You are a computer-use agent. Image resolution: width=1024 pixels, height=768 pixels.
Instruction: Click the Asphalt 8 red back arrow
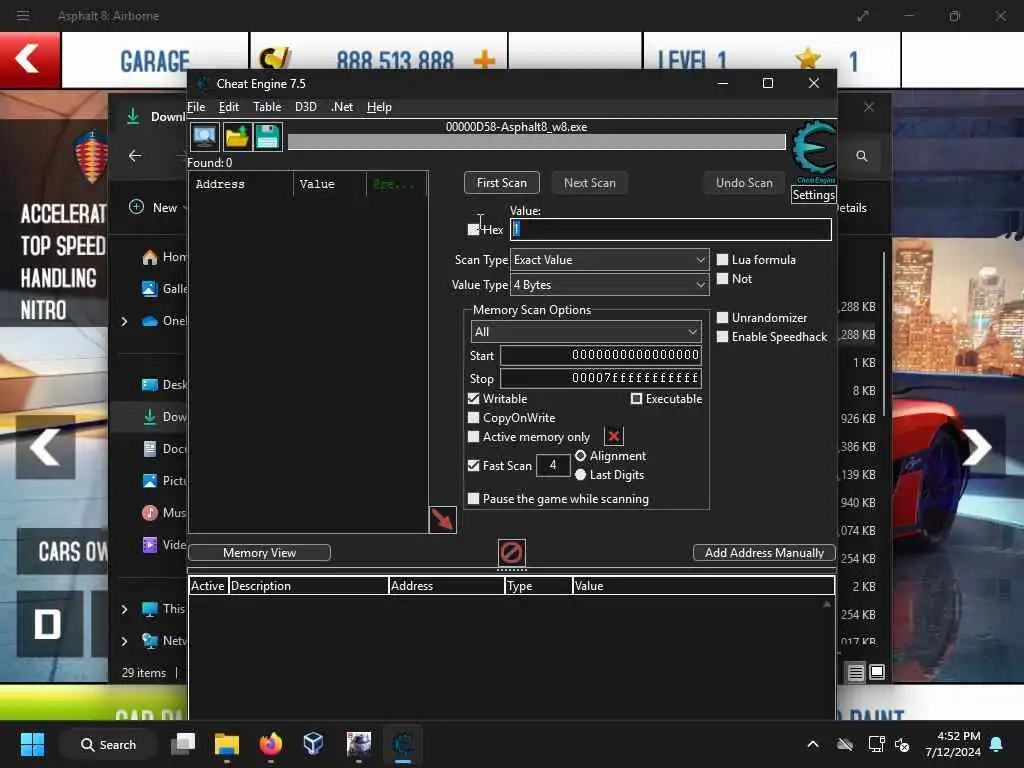pyautogui.click(x=29, y=59)
